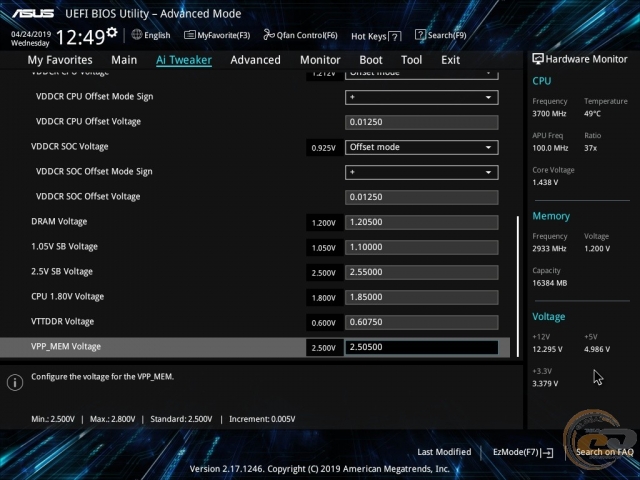Switch to Main tab
Image resolution: width=640 pixels, height=480 pixels.
124,60
